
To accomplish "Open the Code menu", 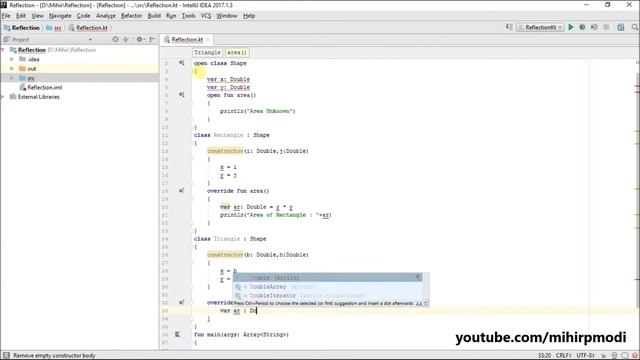I will [x=83, y=16].
